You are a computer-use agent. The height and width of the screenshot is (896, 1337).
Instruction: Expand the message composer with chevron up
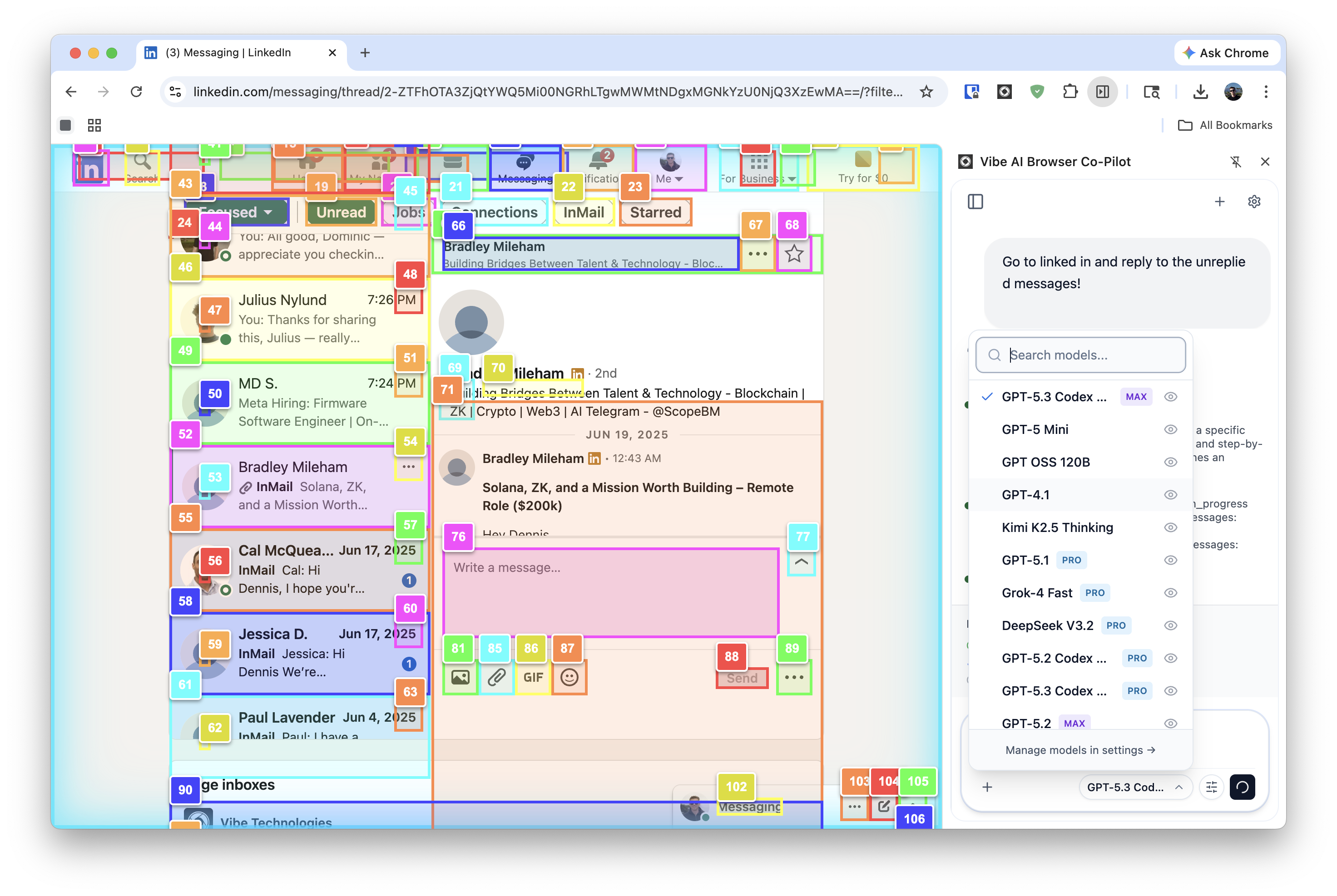[802, 562]
